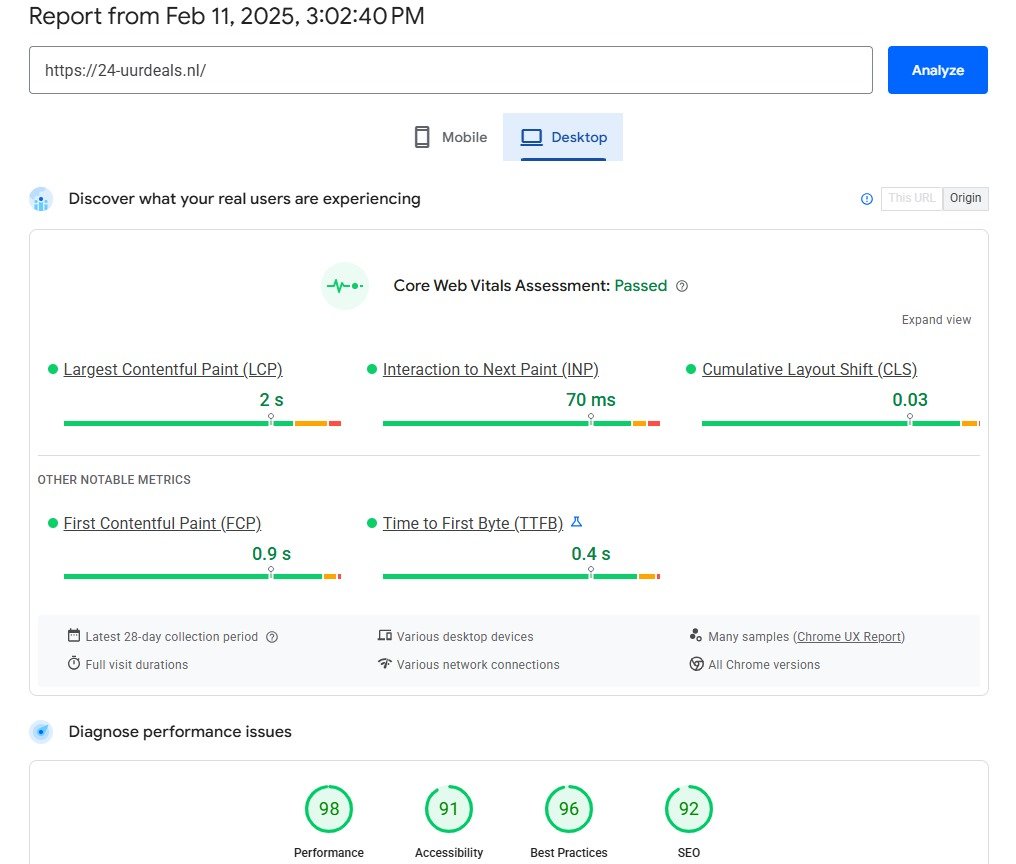Click inside the URL input field
The image size is (1016, 864).
click(x=450, y=70)
